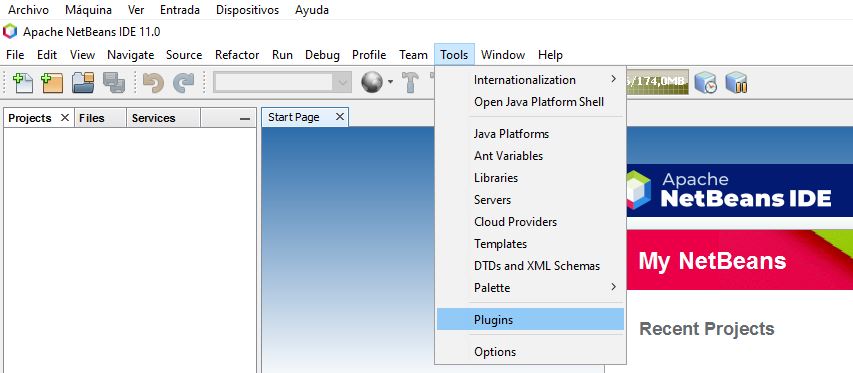This screenshot has width=853, height=373.
Task: Open the Help menu
Action: click(x=550, y=55)
